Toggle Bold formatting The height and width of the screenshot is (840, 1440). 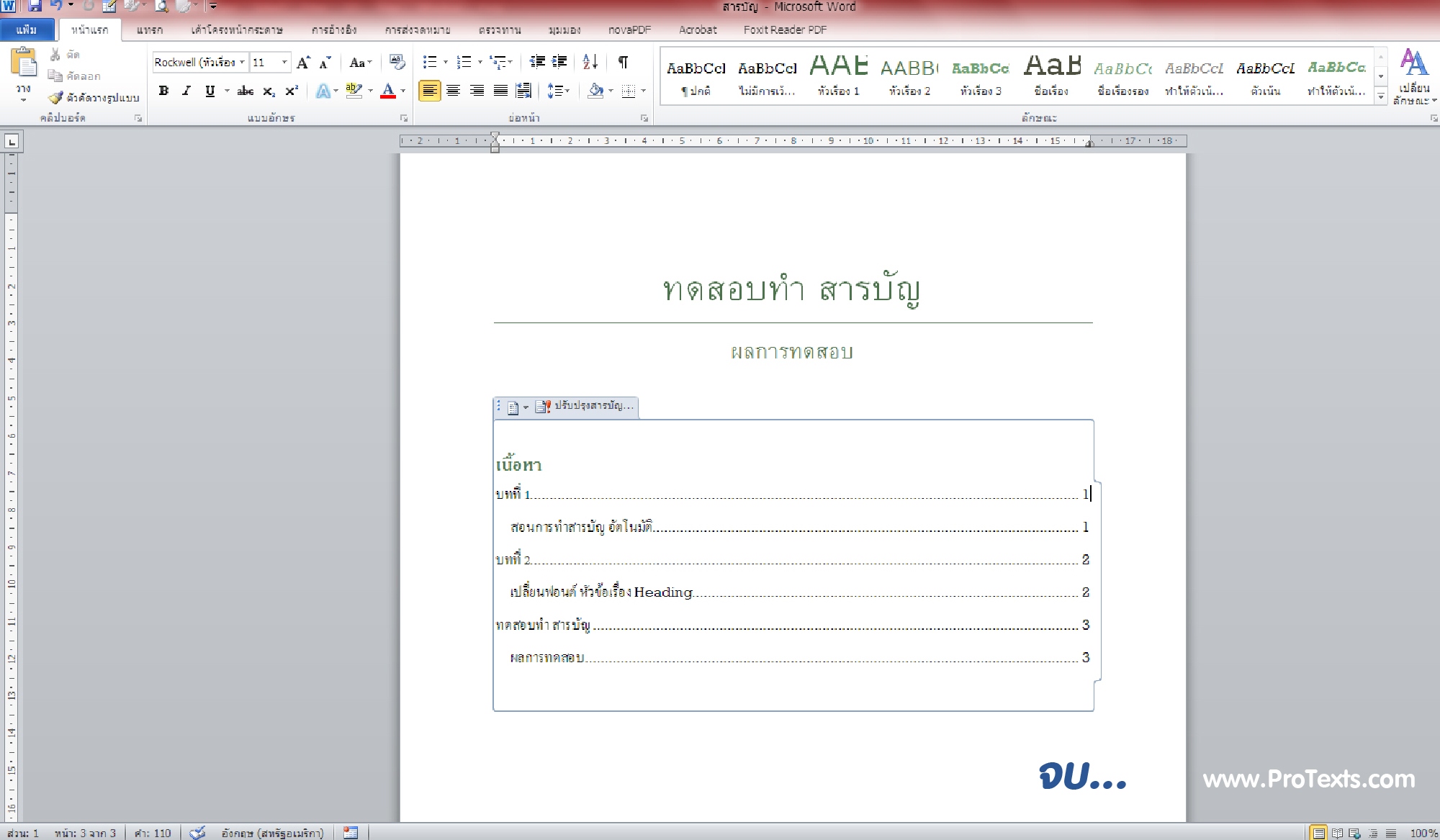point(164,91)
